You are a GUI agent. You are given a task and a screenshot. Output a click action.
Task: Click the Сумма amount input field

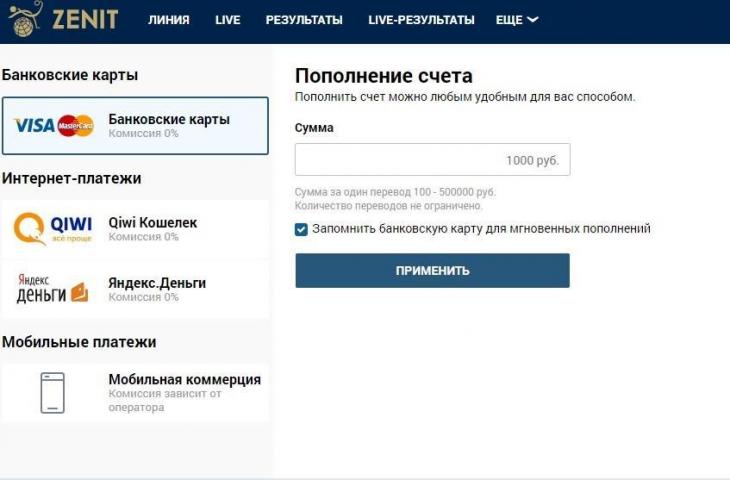point(432,160)
